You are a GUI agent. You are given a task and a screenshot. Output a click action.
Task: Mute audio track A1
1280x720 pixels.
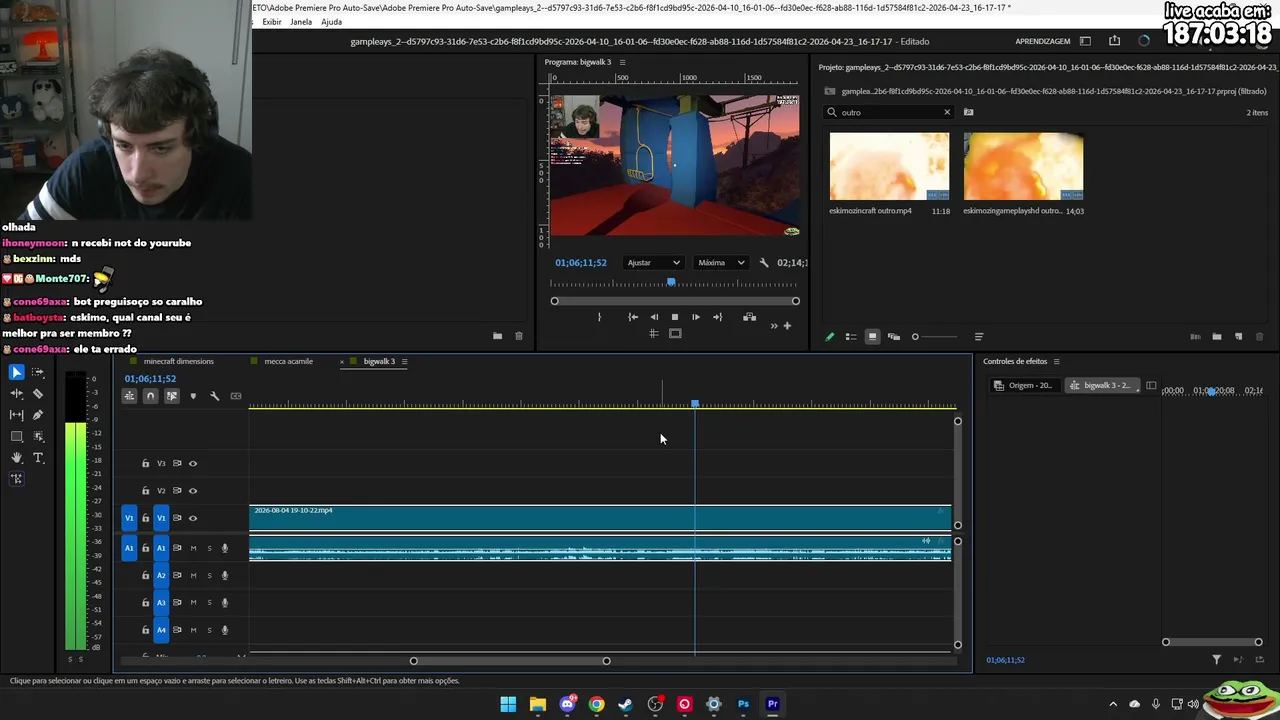(x=193, y=548)
